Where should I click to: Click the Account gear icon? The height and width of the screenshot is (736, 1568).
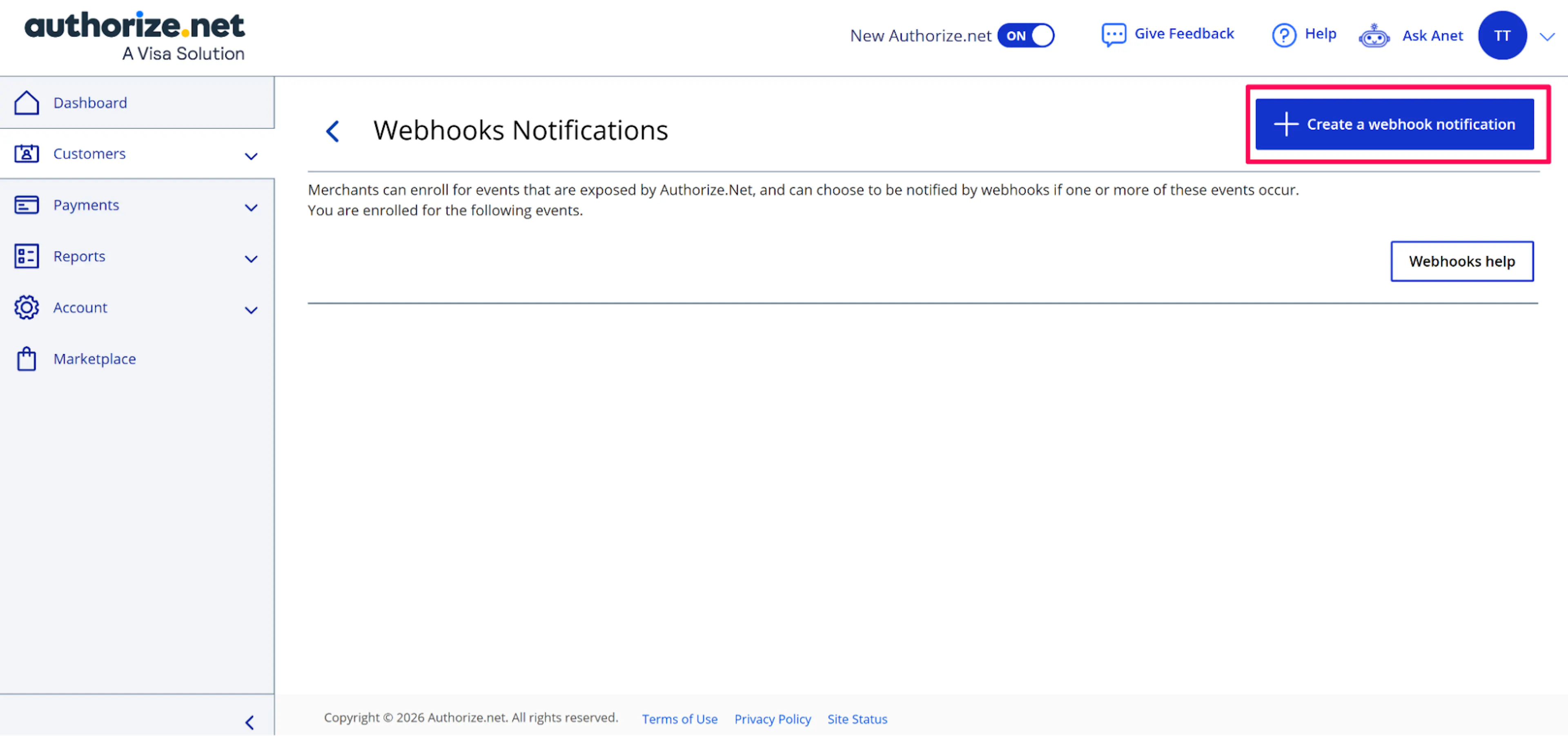(x=26, y=308)
